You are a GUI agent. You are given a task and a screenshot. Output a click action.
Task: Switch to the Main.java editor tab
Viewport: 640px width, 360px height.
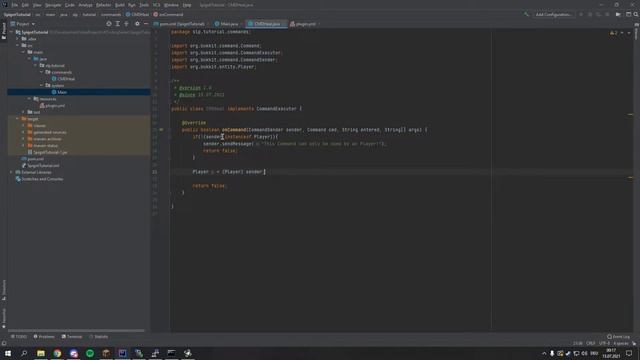coord(227,24)
